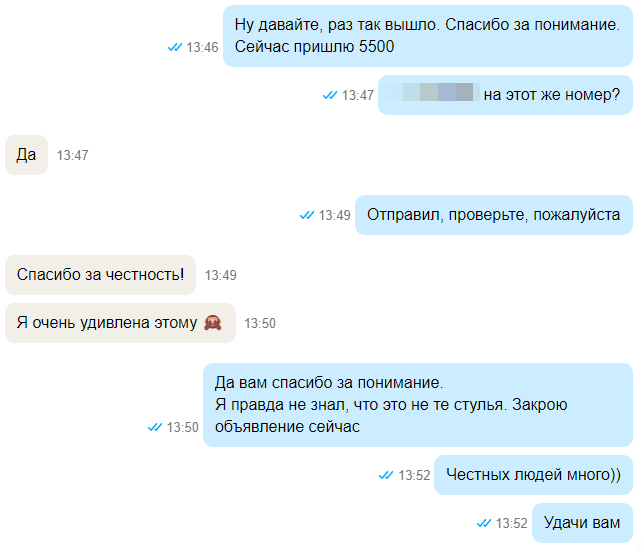Click the 13:50 timestamp beside the monkey emoji
The height and width of the screenshot is (549, 641).
[260, 323]
